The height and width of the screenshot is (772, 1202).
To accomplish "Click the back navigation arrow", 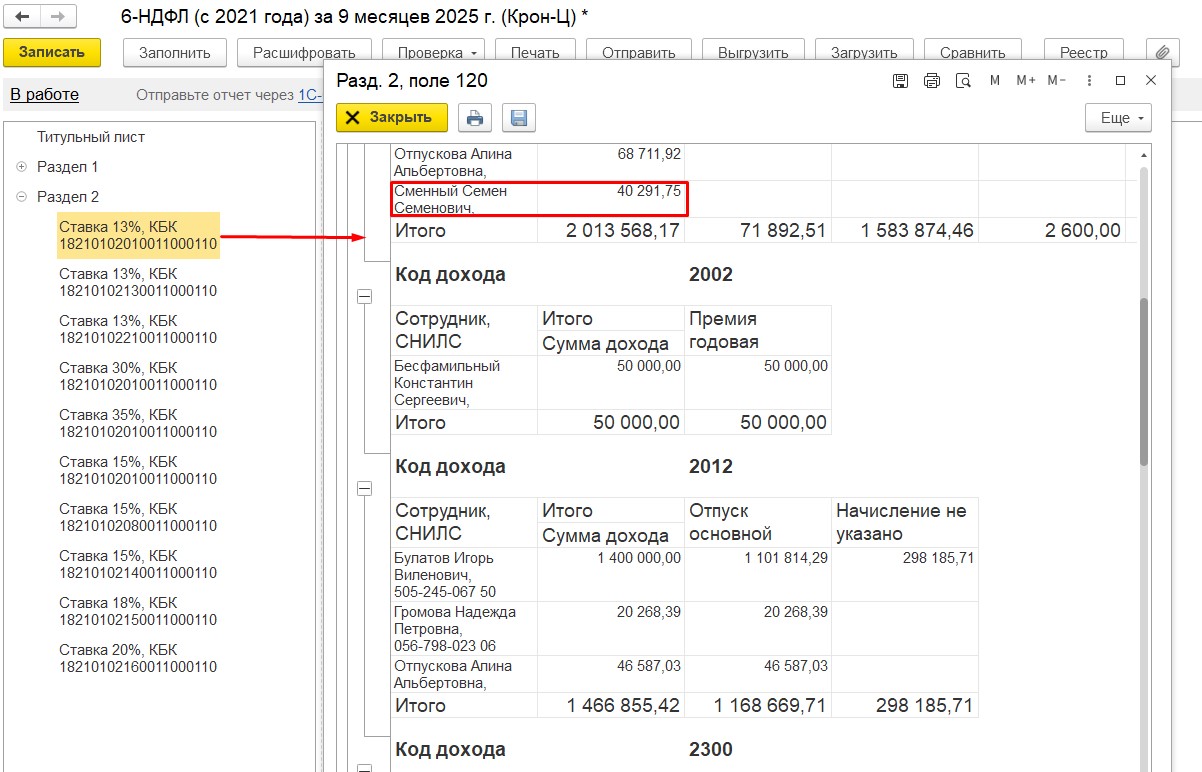I will [x=22, y=18].
